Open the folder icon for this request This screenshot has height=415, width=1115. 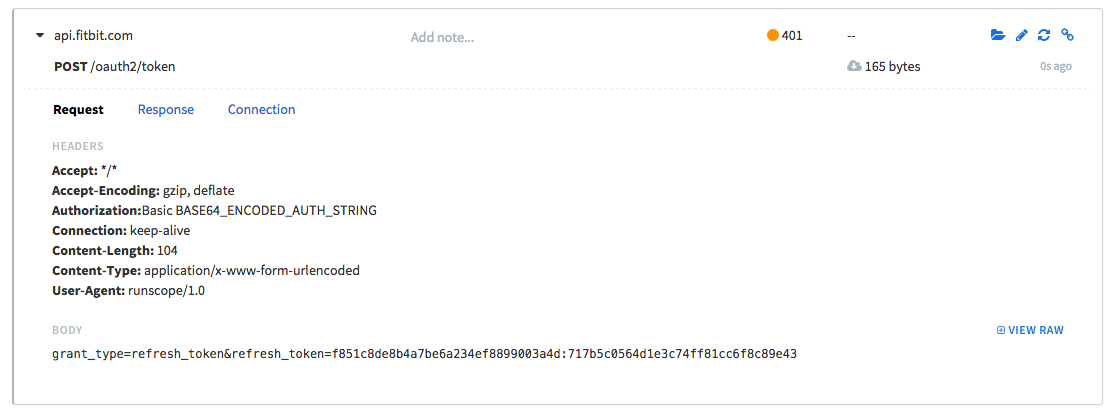[998, 35]
